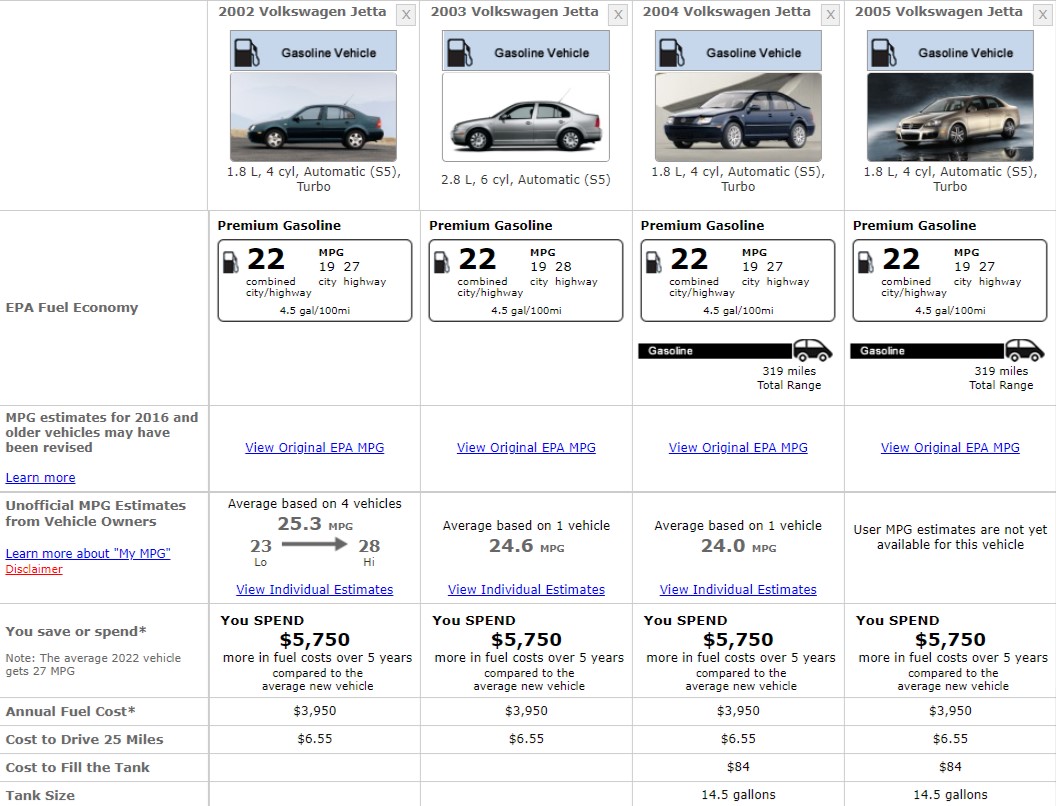
Task: Open the red Disclaimer link
Action: [34, 569]
